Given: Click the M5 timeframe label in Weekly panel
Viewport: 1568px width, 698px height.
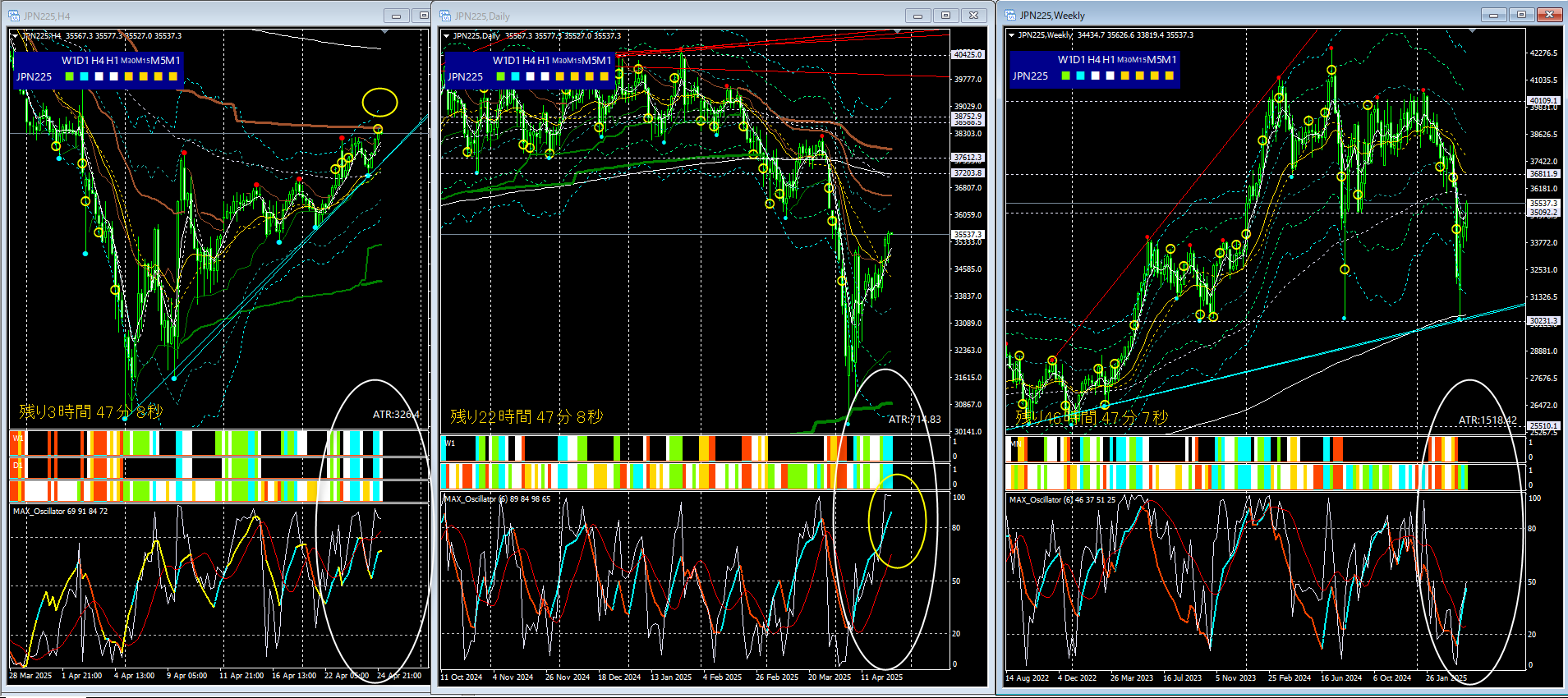Looking at the screenshot, I should pyautogui.click(x=1155, y=59).
